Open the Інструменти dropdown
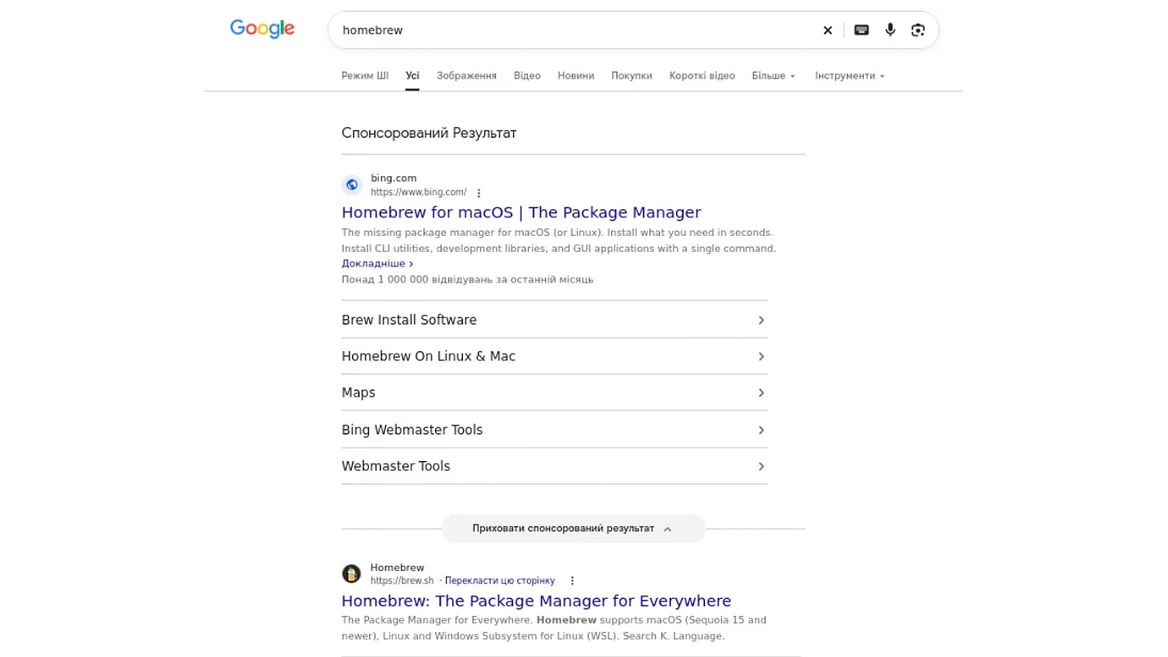Image resolution: width=1168 pixels, height=657 pixels. 849,75
